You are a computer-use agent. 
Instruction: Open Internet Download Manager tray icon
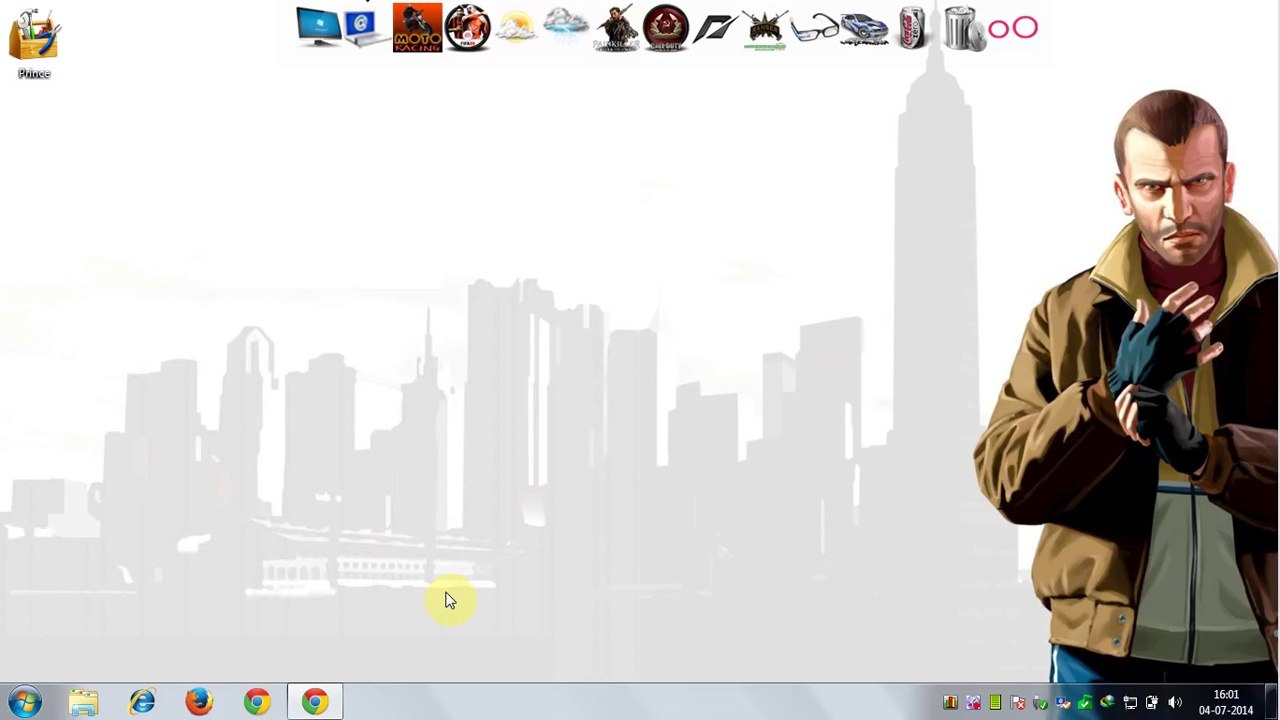pos(1107,703)
